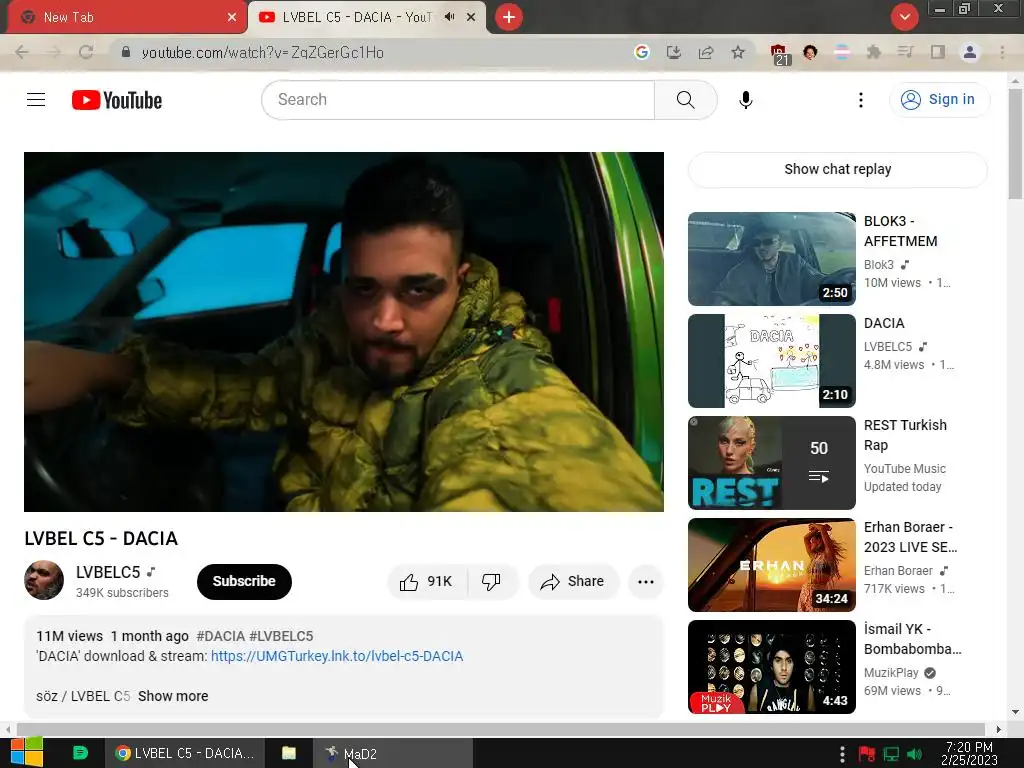
Task: Open the YouTube hamburger guide menu
Action: point(36,100)
